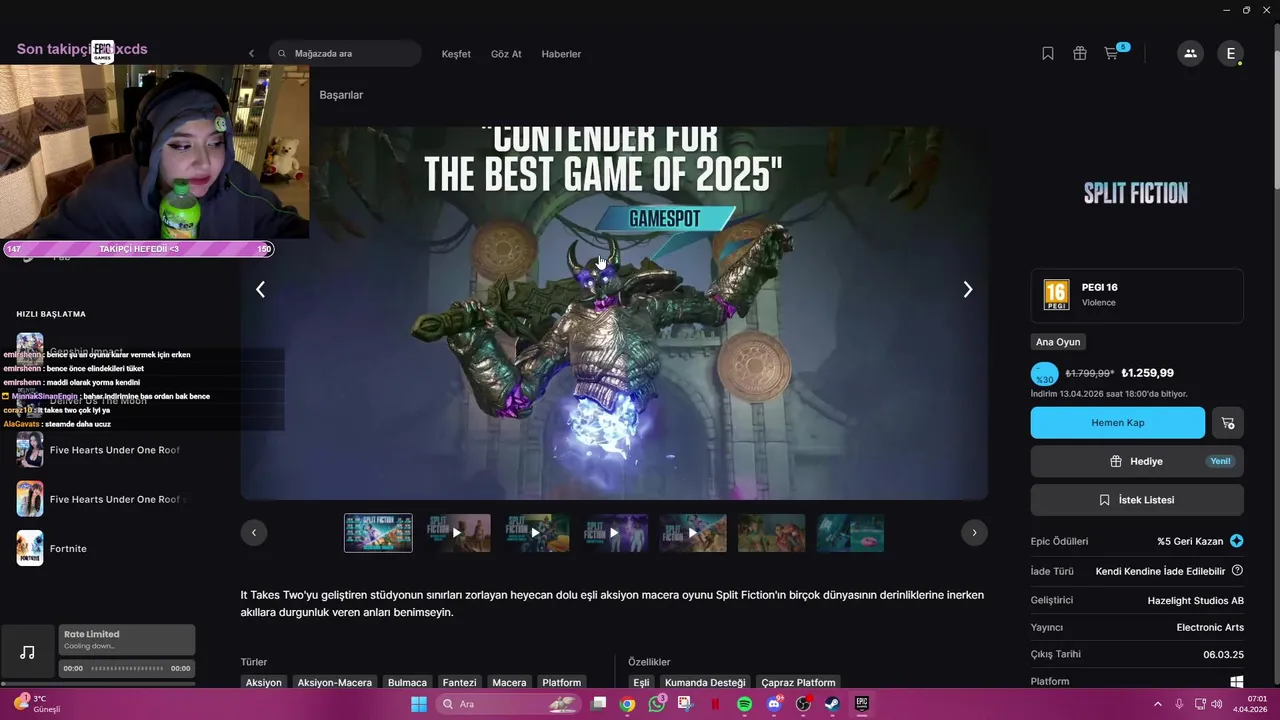1280x720 pixels.
Task: Open Snipping Tool from the taskbar
Action: point(685,704)
